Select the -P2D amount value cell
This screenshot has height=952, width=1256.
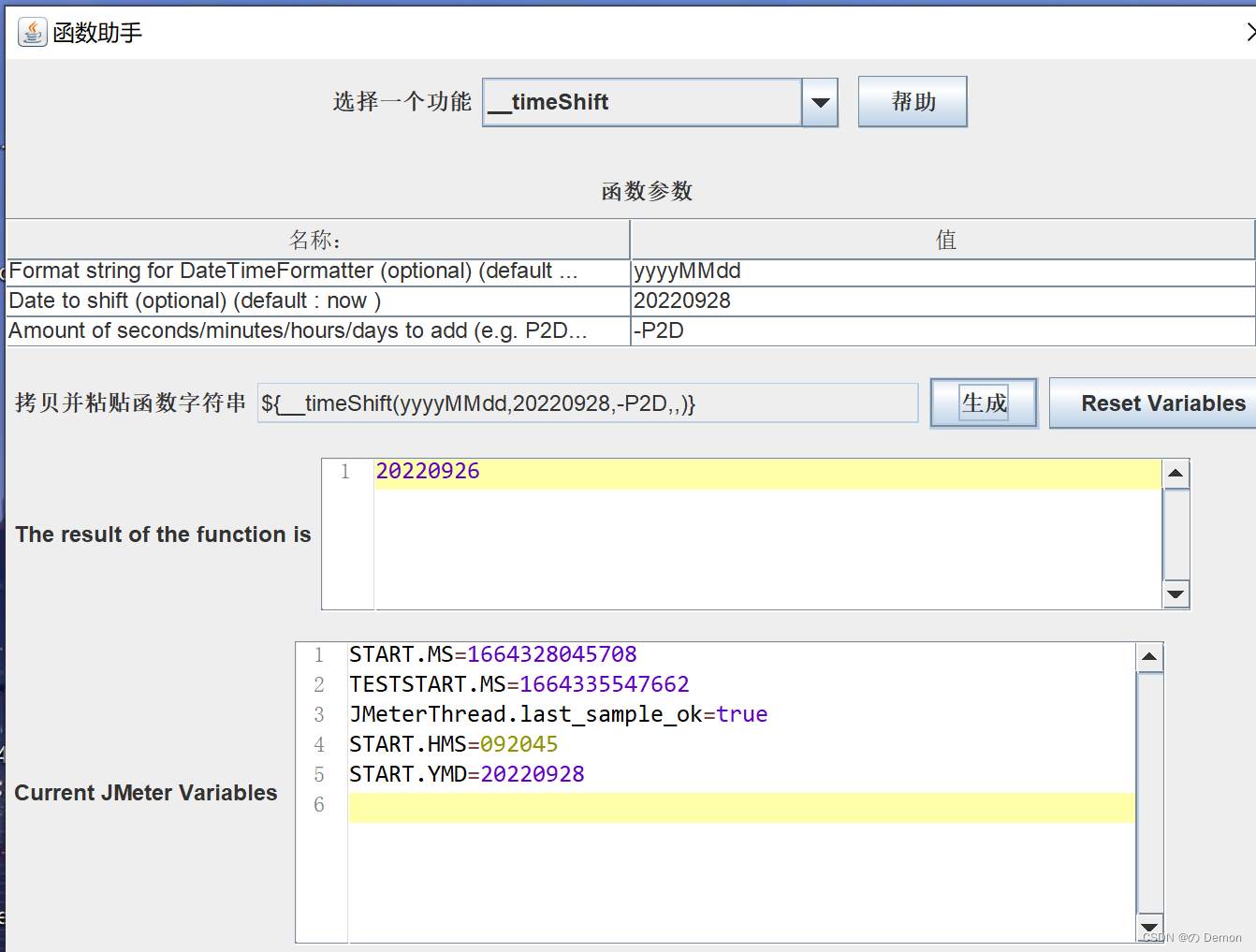pyautogui.click(x=943, y=331)
